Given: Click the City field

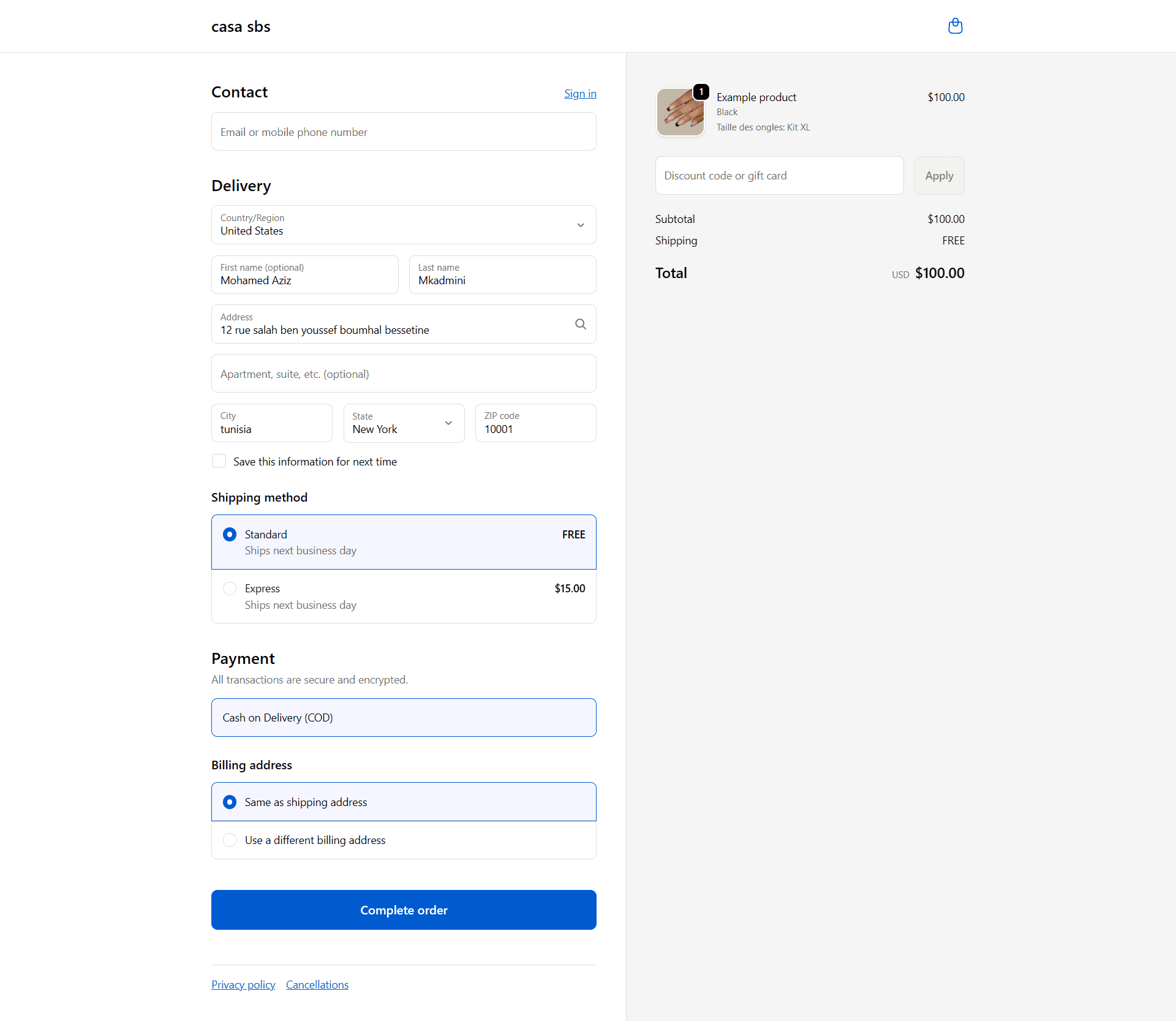Looking at the screenshot, I should coord(271,423).
